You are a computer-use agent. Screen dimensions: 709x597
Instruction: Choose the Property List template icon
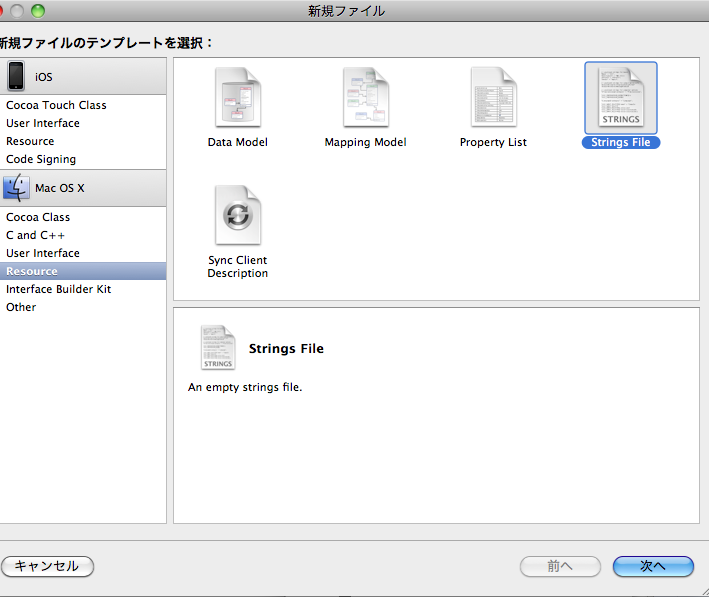click(x=493, y=97)
